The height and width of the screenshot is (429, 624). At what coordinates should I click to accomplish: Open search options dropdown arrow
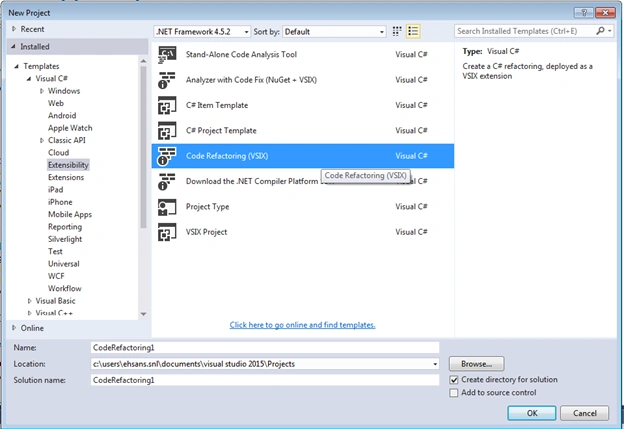coord(610,31)
